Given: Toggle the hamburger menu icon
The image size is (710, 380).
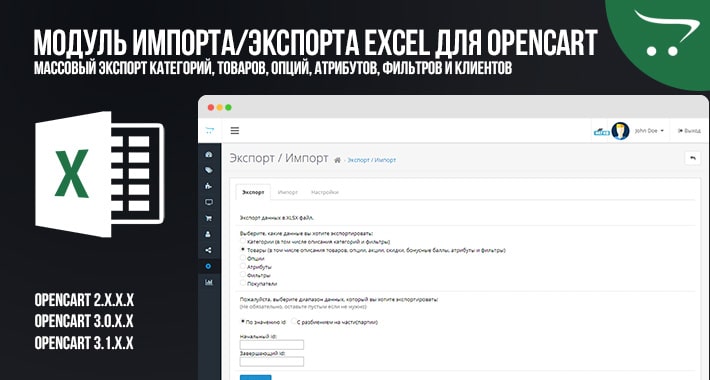Looking at the screenshot, I should [x=235, y=131].
